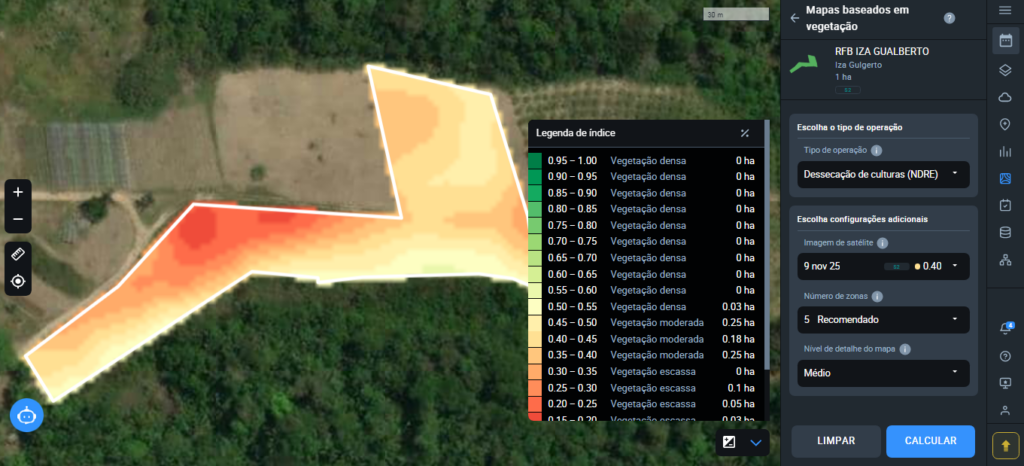This screenshot has height=466, width=1024.
Task: Open the calendar section in sidebar
Action: coord(1005,41)
